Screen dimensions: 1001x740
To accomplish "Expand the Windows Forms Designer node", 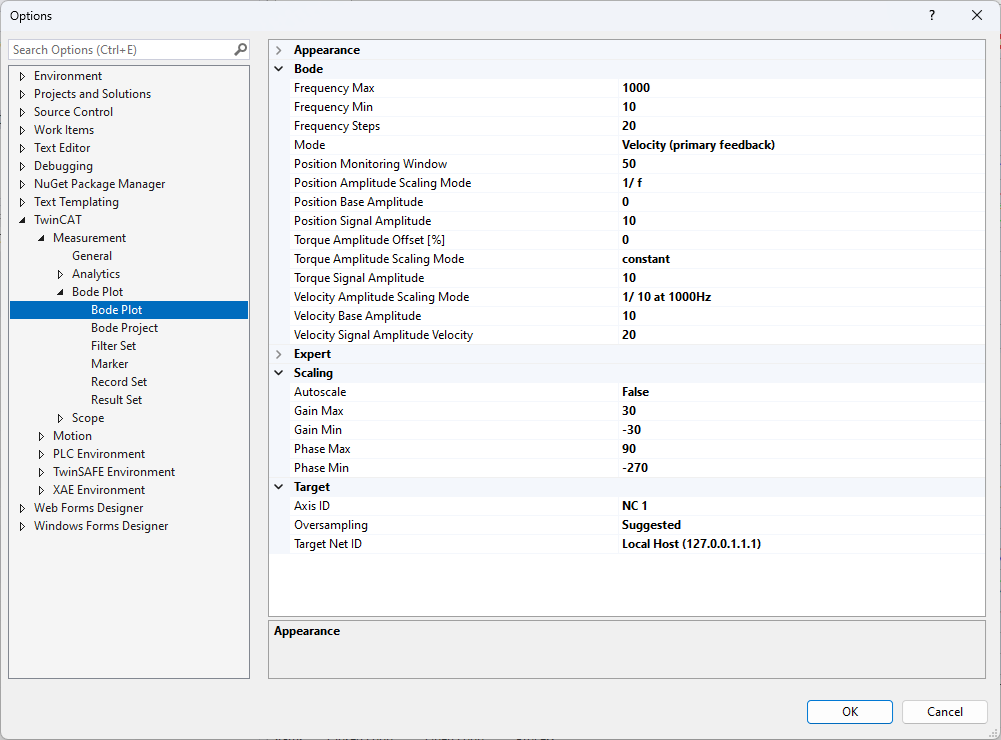I will coord(22,526).
